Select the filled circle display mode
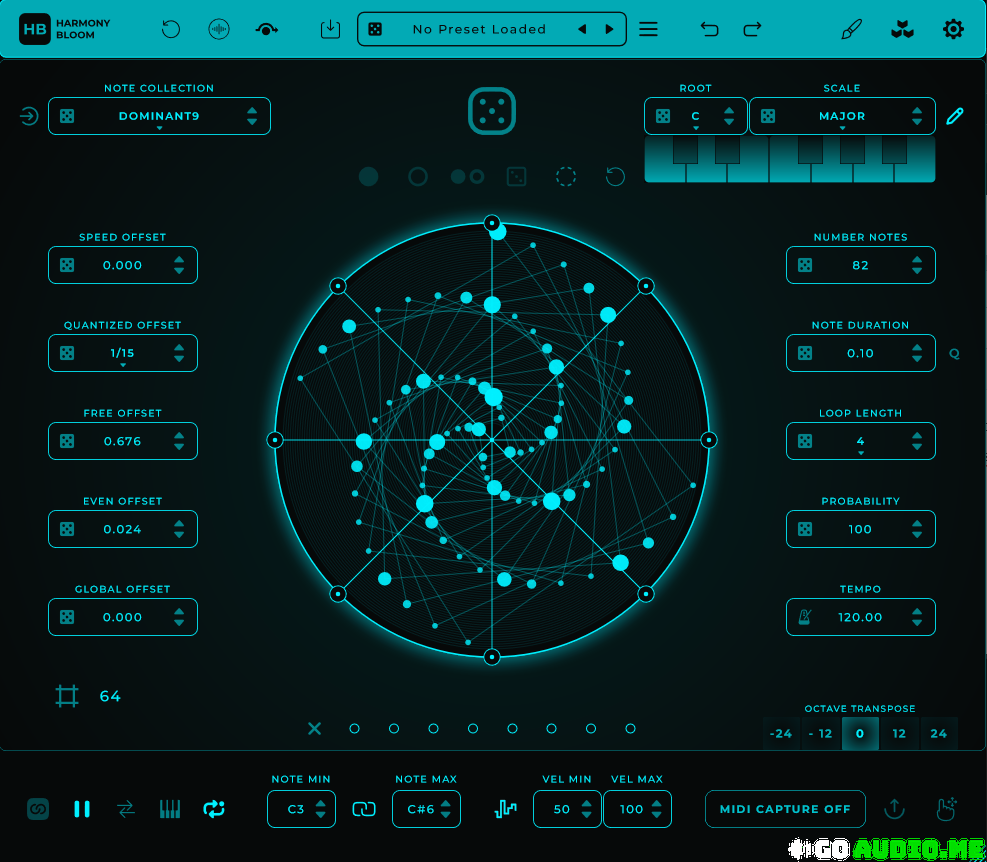The height and width of the screenshot is (862, 987). pos(368,177)
